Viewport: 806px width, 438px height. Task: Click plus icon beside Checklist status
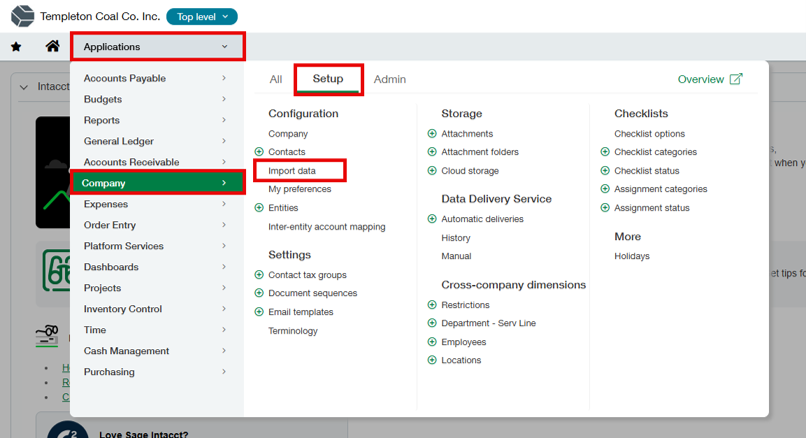tap(605, 171)
